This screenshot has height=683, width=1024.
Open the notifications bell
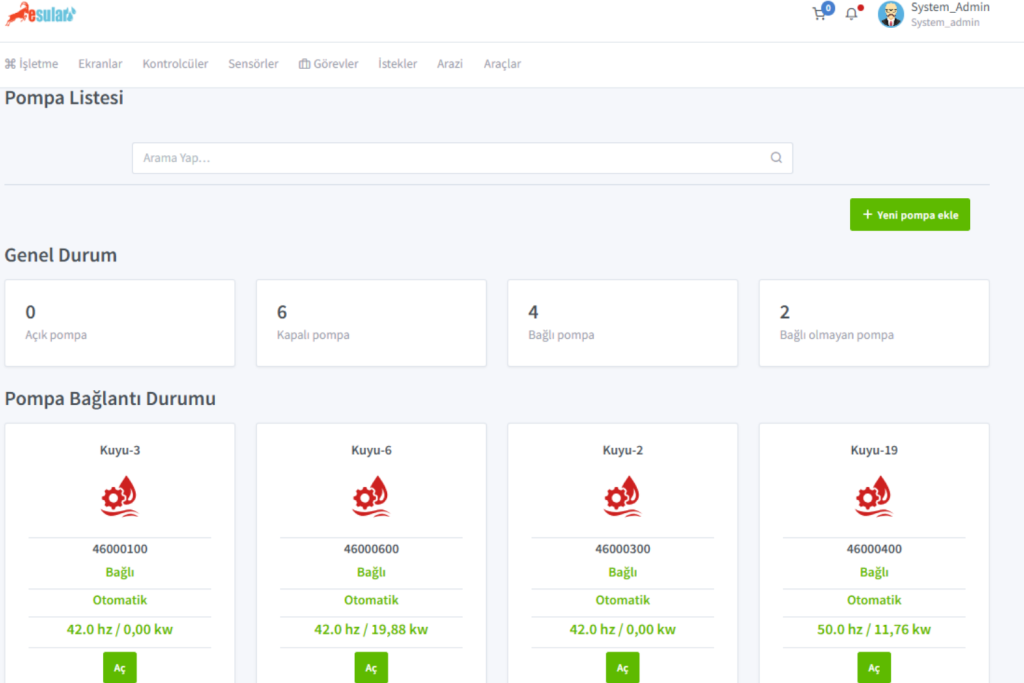click(x=852, y=14)
